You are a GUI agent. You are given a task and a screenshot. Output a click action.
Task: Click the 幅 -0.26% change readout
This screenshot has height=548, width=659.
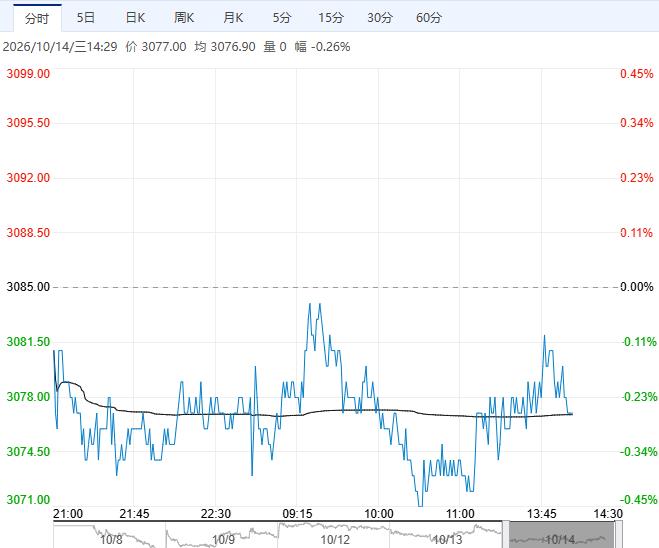(322, 46)
